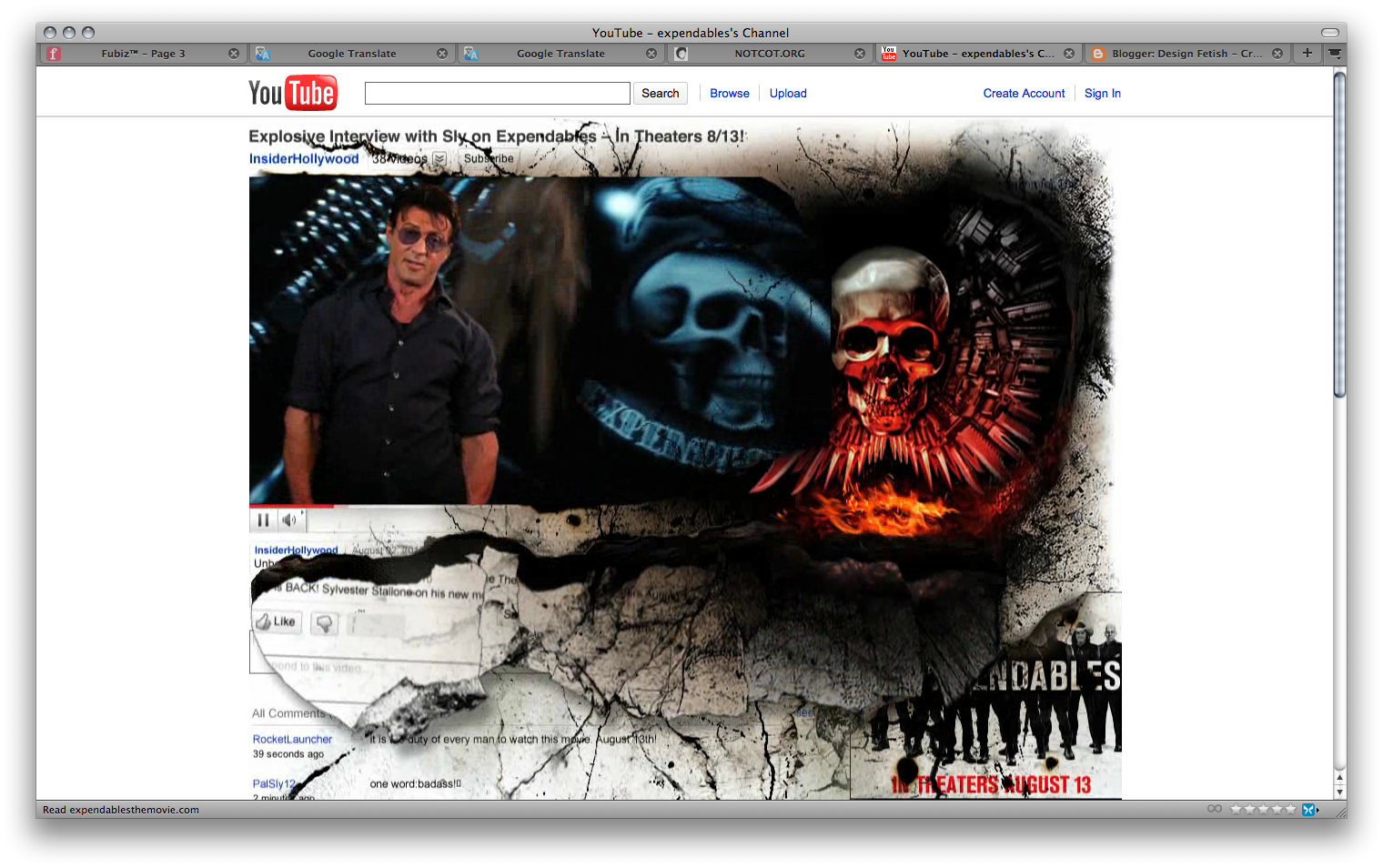Close the Blogger: Design Fetish tab
The width and height of the screenshot is (1383, 868).
click(x=1277, y=54)
